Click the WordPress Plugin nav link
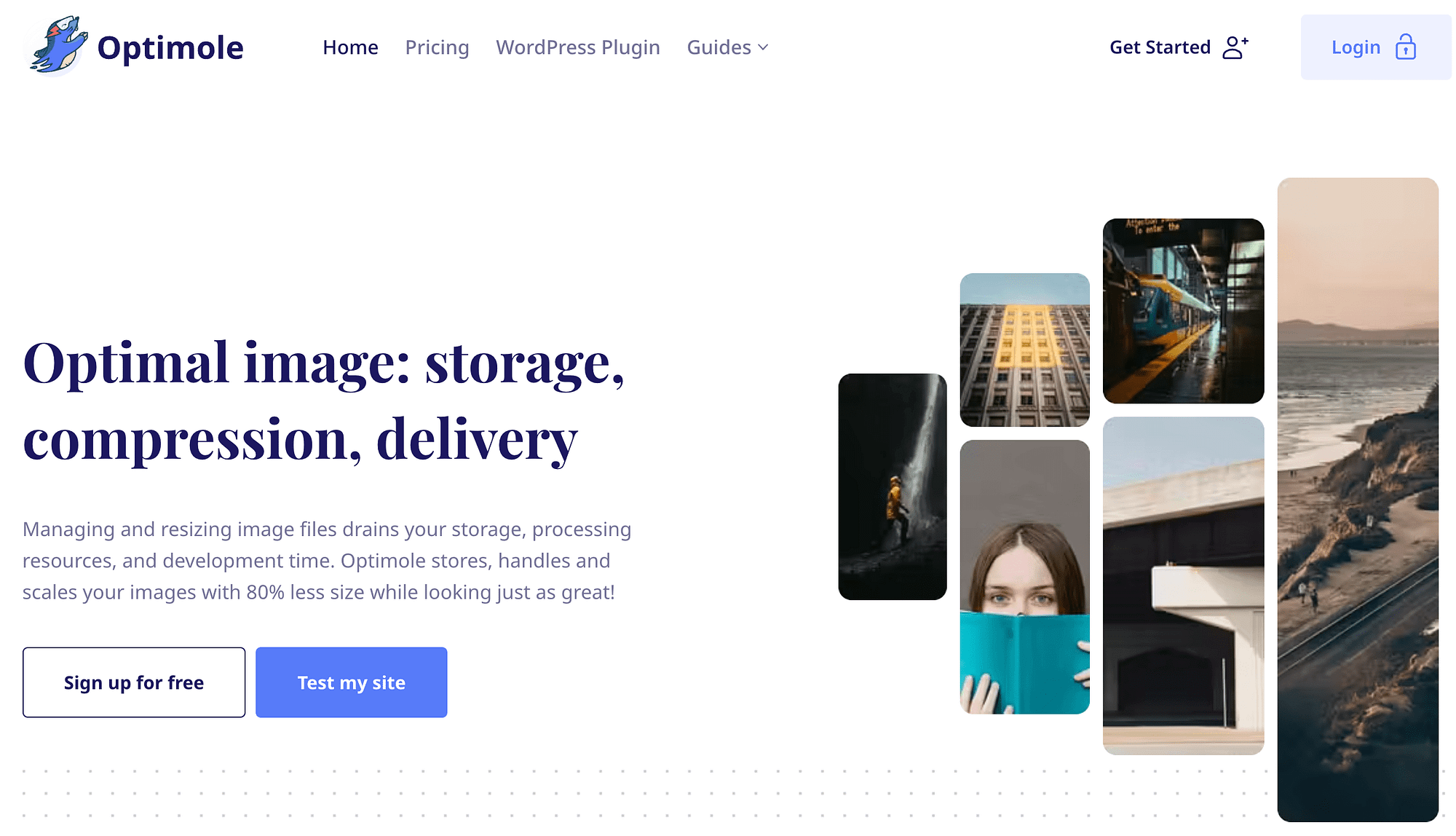 [x=577, y=47]
